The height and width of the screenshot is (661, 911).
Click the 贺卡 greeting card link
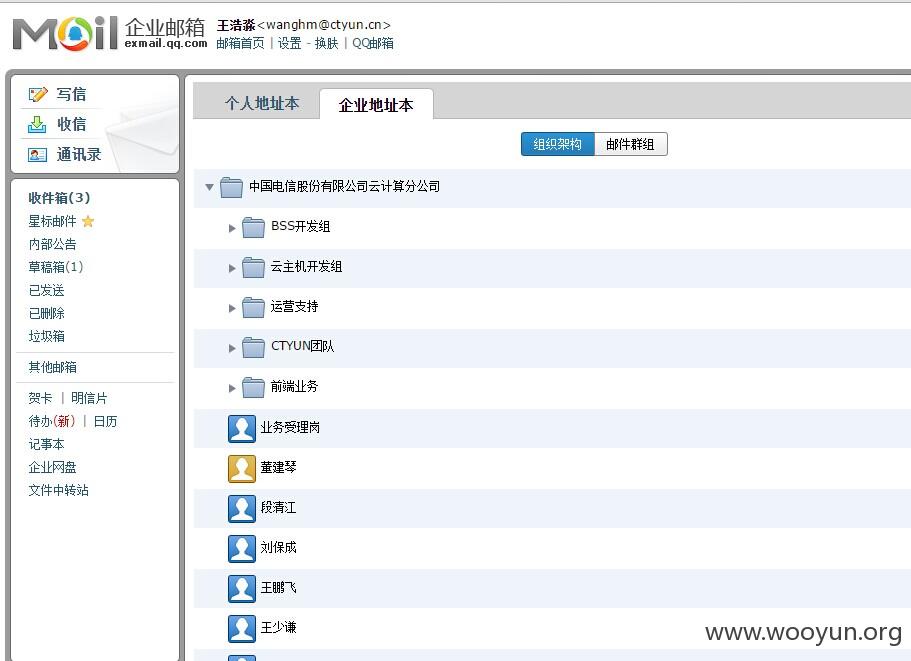click(x=40, y=398)
